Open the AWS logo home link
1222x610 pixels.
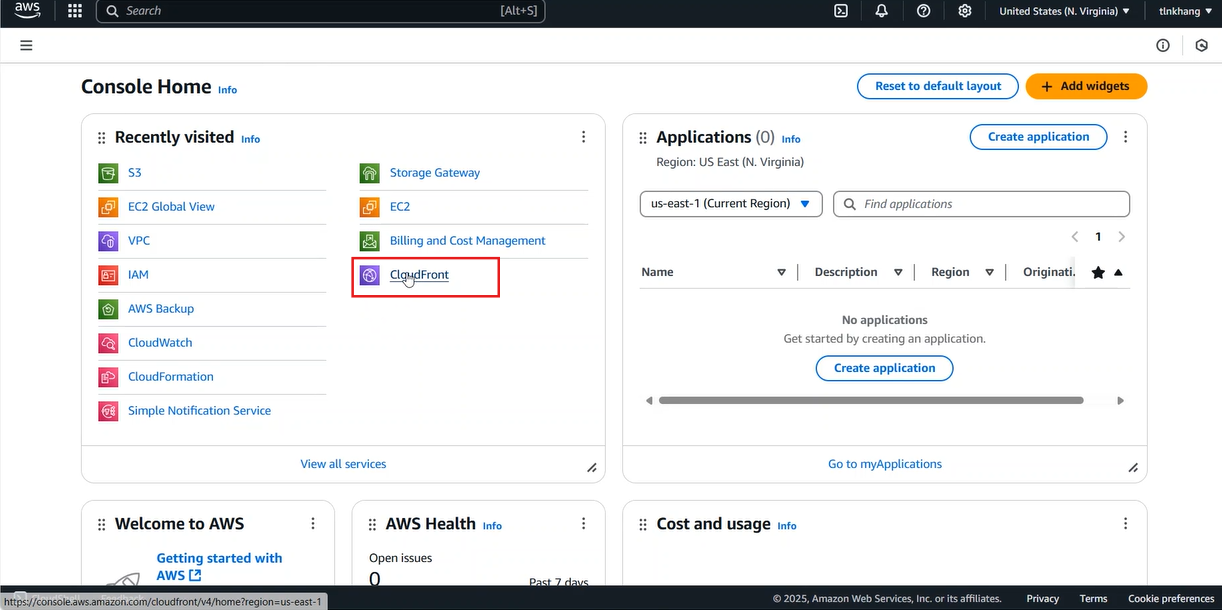tap(28, 11)
